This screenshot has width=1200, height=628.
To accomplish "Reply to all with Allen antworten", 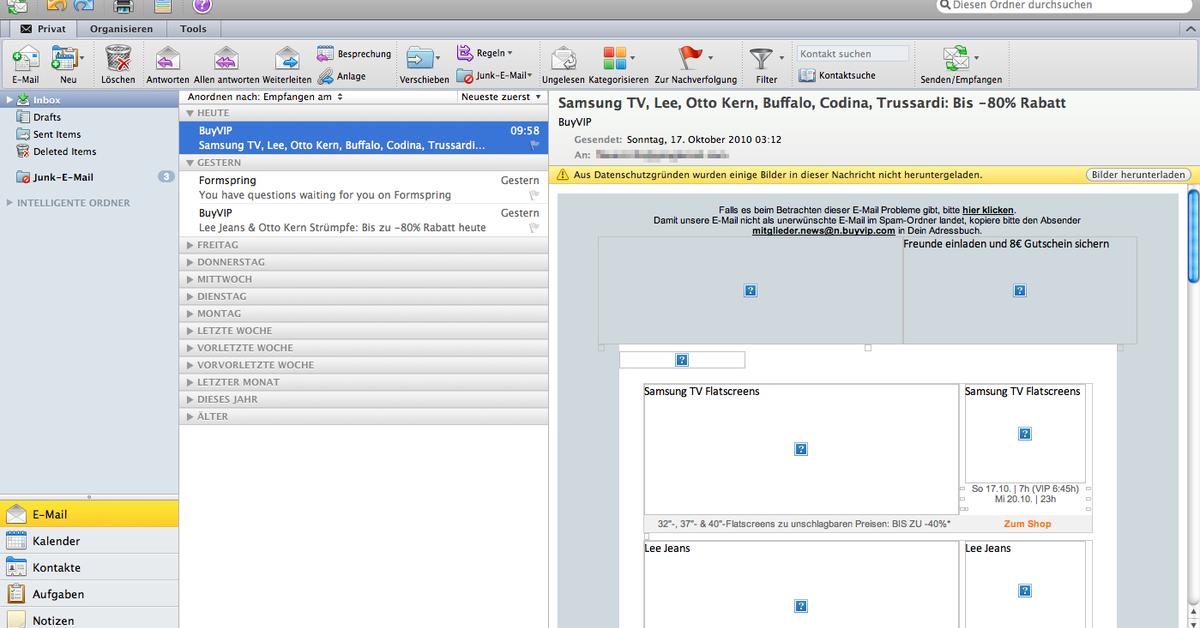I will [227, 59].
